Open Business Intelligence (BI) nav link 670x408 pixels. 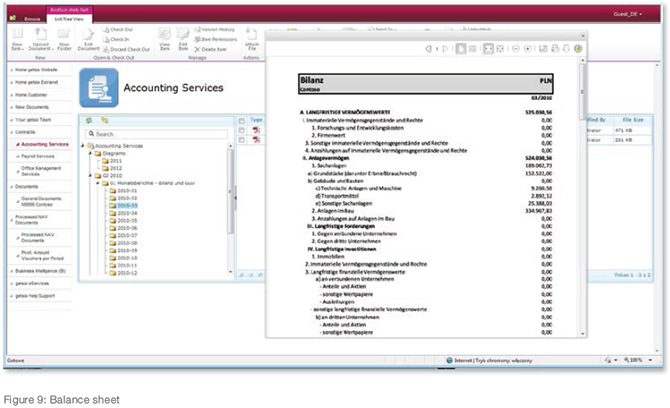40,271
